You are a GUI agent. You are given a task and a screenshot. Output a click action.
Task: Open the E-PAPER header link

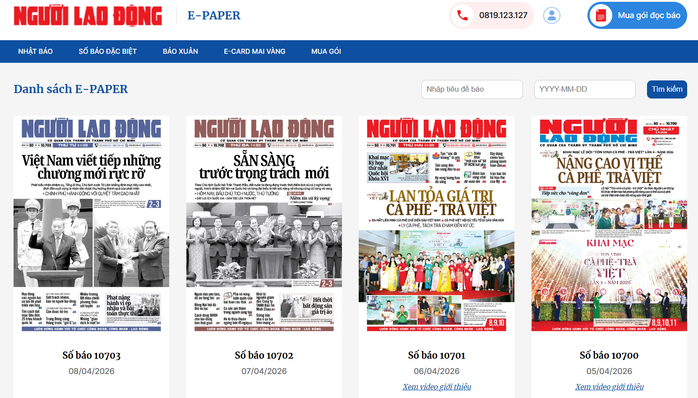214,16
